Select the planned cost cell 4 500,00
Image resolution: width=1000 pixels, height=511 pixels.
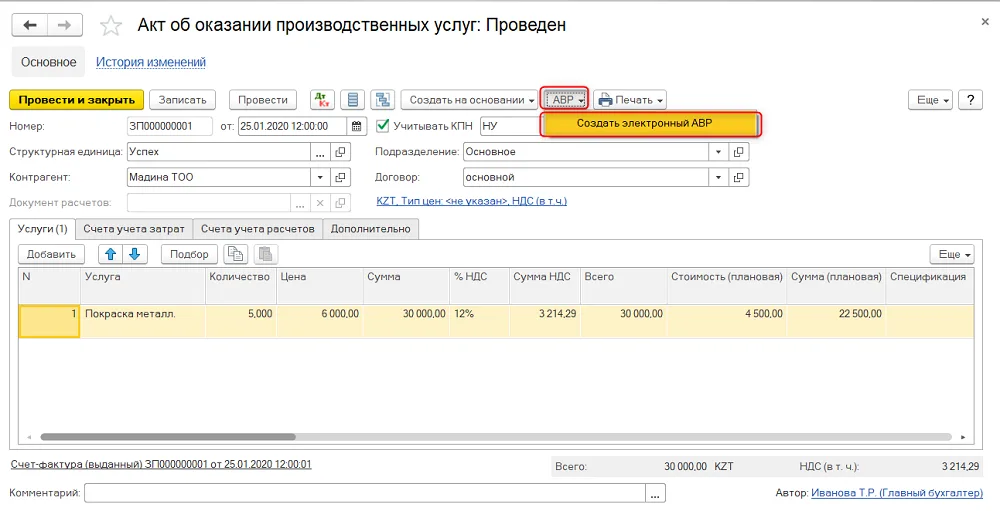coord(727,321)
